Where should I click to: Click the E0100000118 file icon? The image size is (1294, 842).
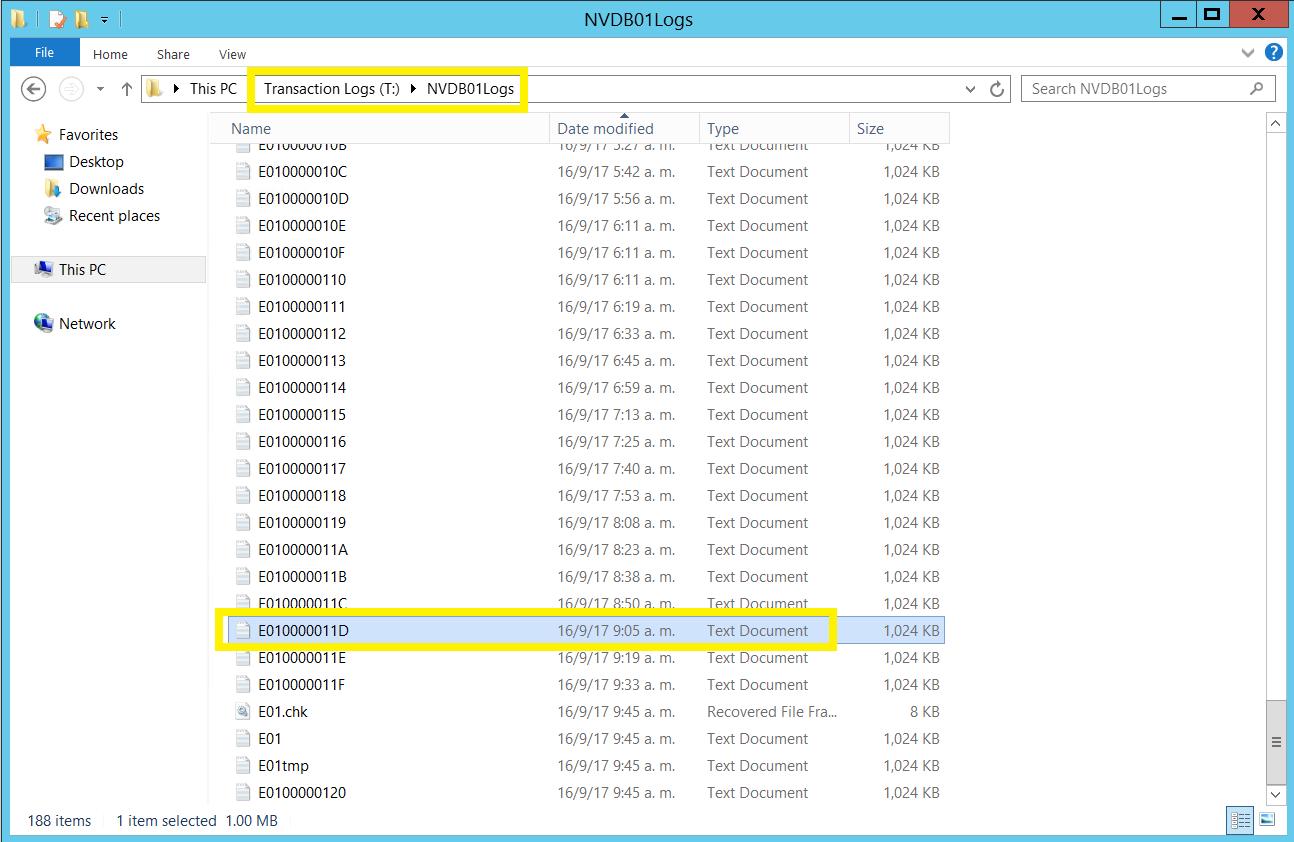pyautogui.click(x=242, y=496)
